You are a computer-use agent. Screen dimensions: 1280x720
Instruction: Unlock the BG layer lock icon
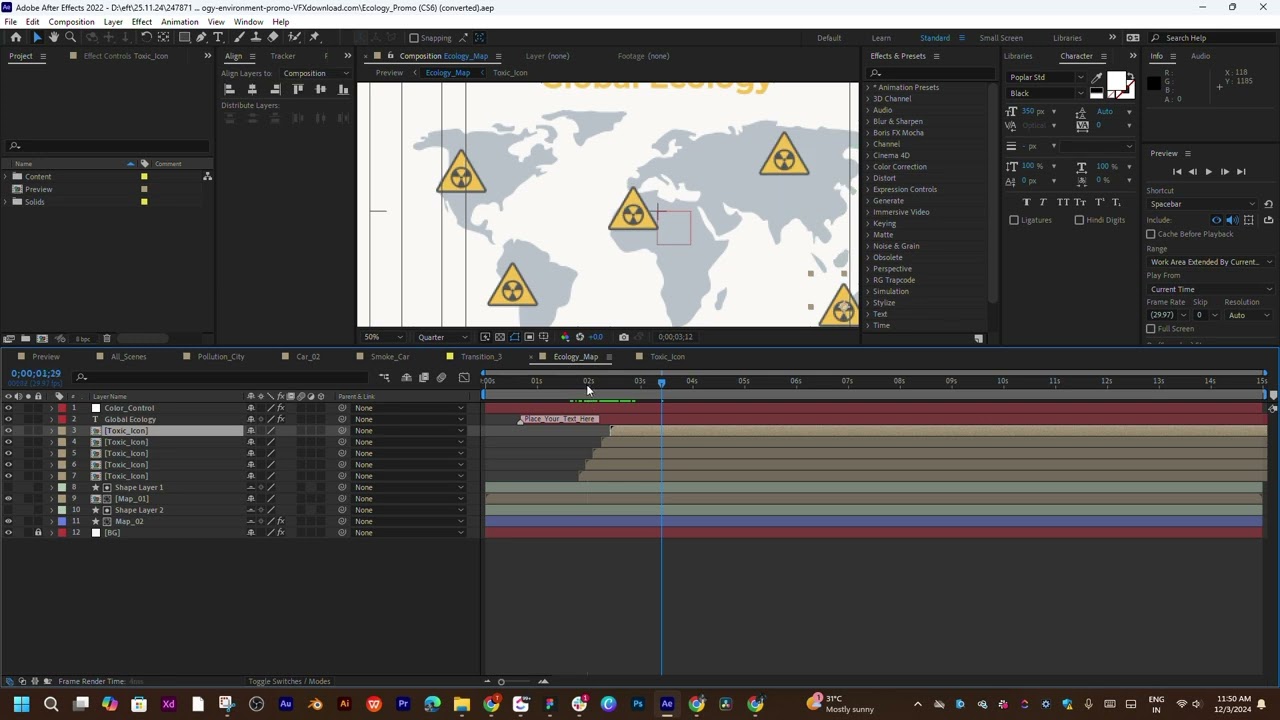click(x=38, y=533)
